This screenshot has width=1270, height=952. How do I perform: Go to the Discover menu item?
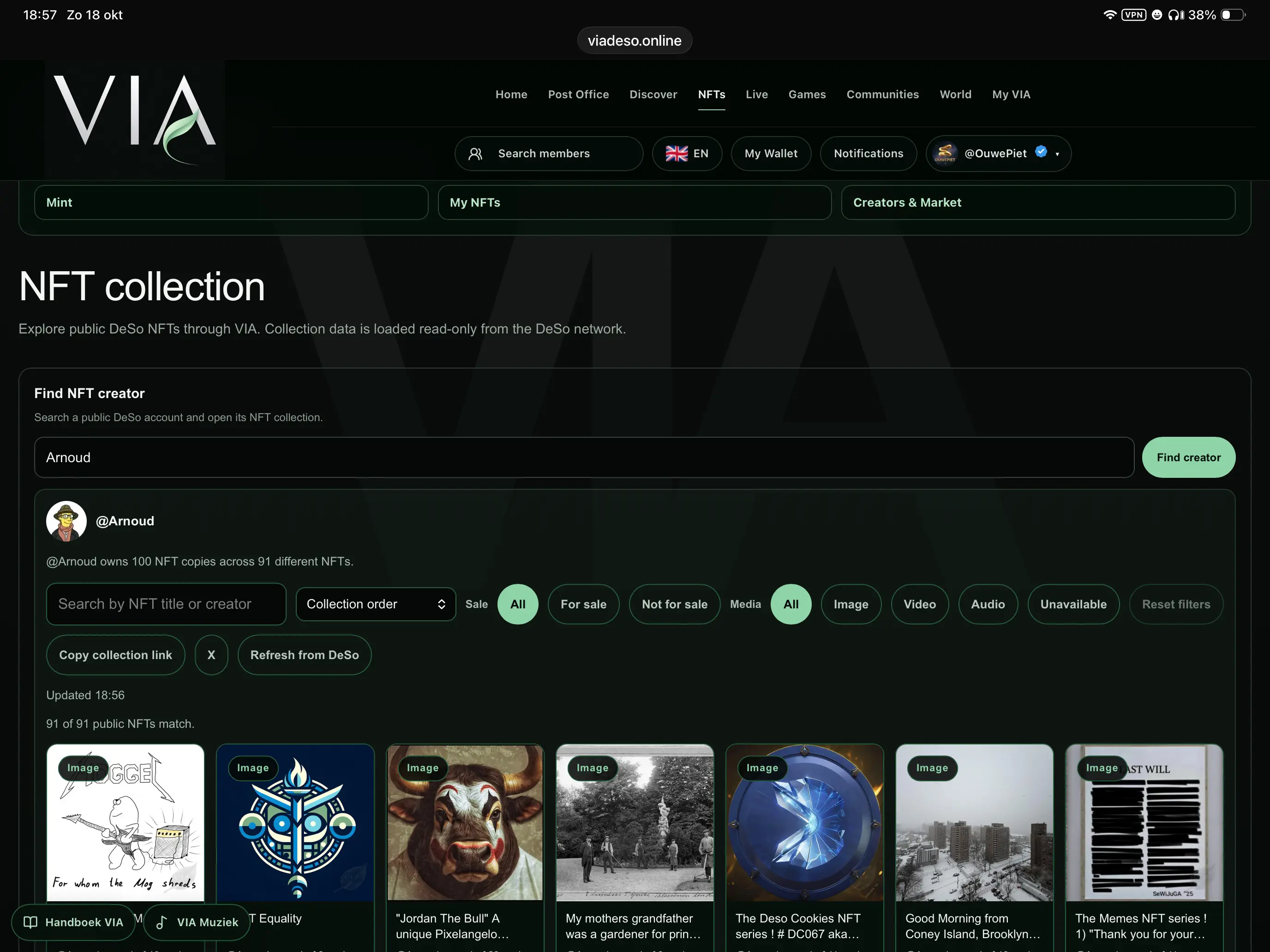click(x=653, y=95)
